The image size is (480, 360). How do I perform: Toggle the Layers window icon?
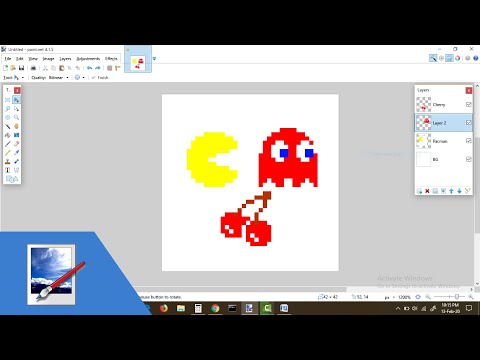coord(449,58)
